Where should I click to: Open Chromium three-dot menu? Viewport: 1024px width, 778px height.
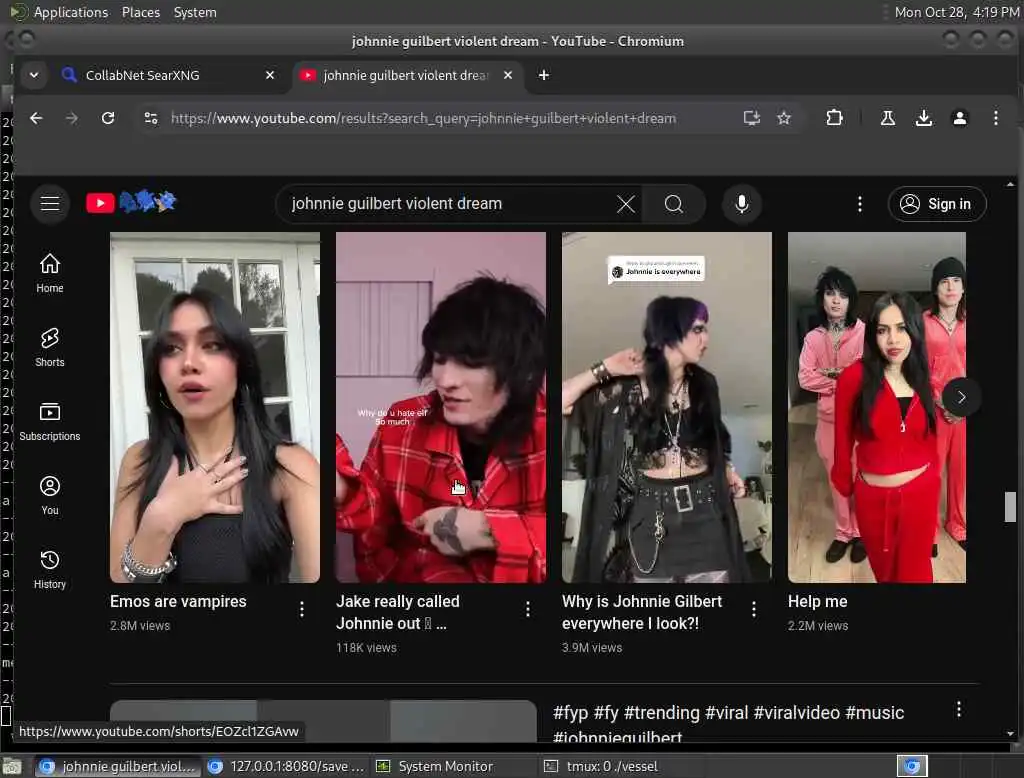coord(995,118)
